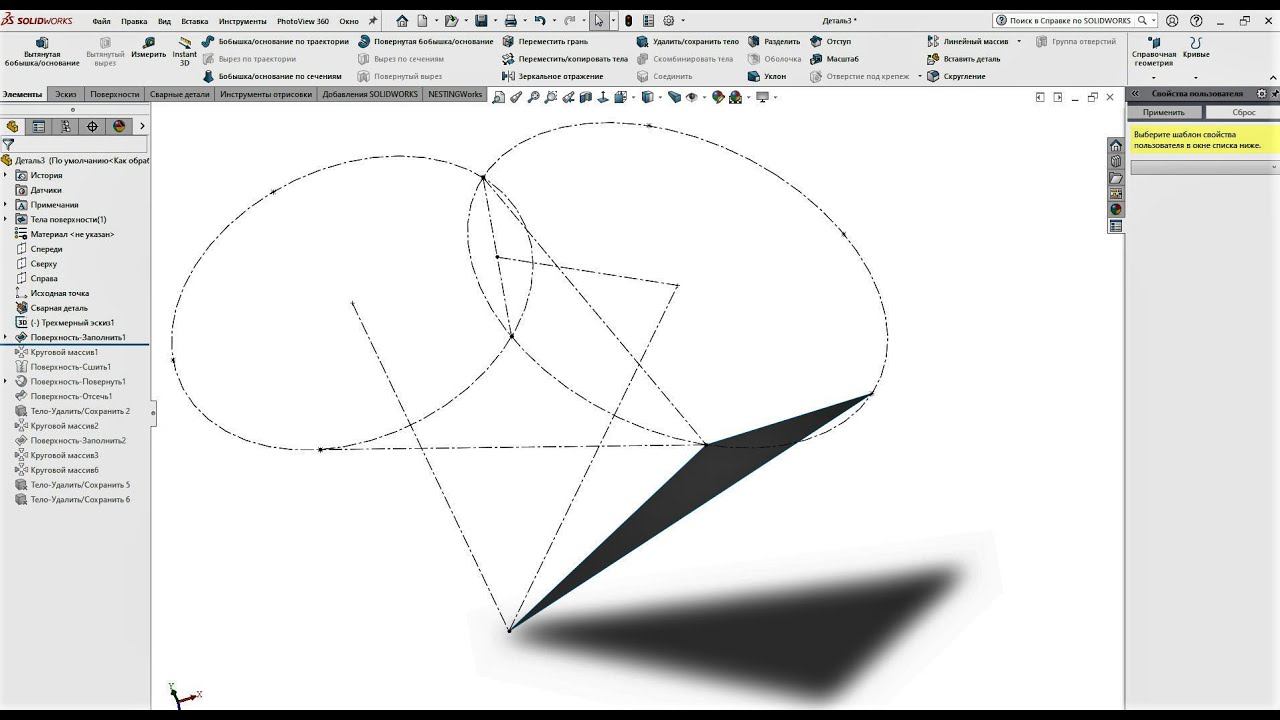The height and width of the screenshot is (720, 1280).
Task: Expand Поверхность-Заполнить1 node
Action: [6, 337]
